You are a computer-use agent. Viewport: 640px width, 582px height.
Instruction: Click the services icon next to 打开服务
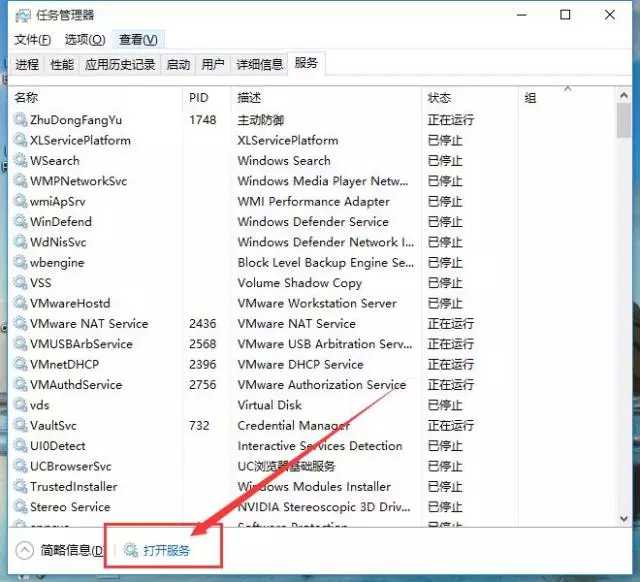click(131, 551)
